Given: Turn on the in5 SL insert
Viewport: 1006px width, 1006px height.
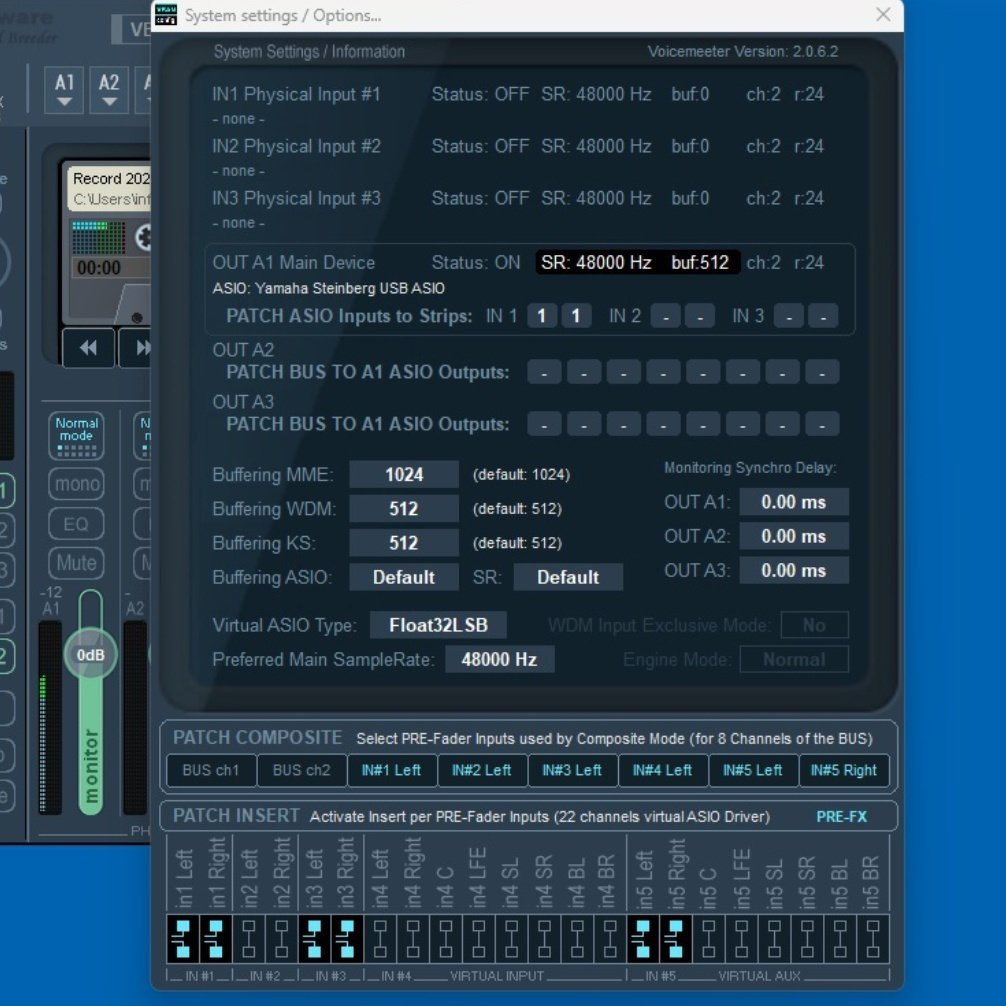Looking at the screenshot, I should click(x=774, y=939).
